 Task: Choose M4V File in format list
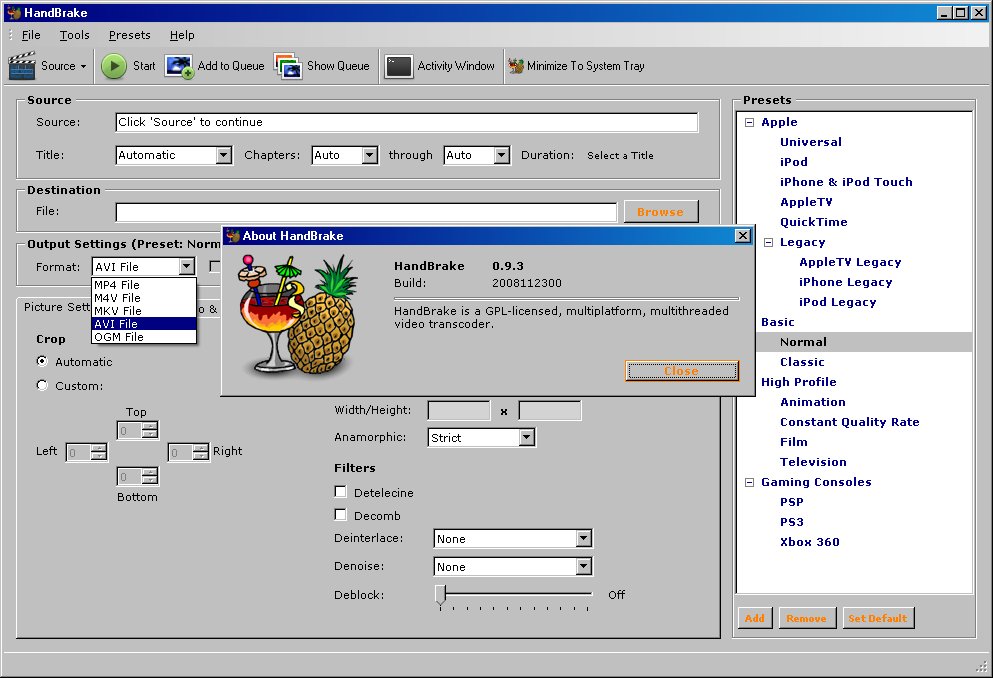(144, 298)
